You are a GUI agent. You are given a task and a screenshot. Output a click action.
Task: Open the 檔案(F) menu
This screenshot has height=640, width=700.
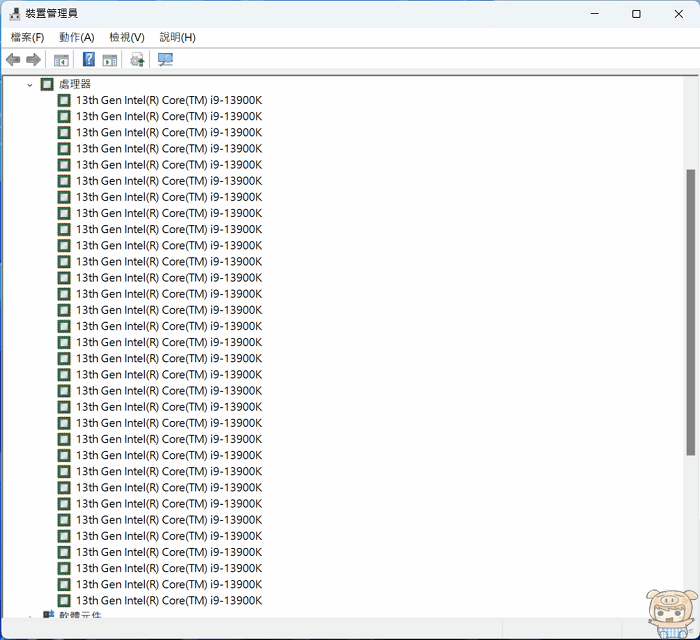tap(28, 37)
